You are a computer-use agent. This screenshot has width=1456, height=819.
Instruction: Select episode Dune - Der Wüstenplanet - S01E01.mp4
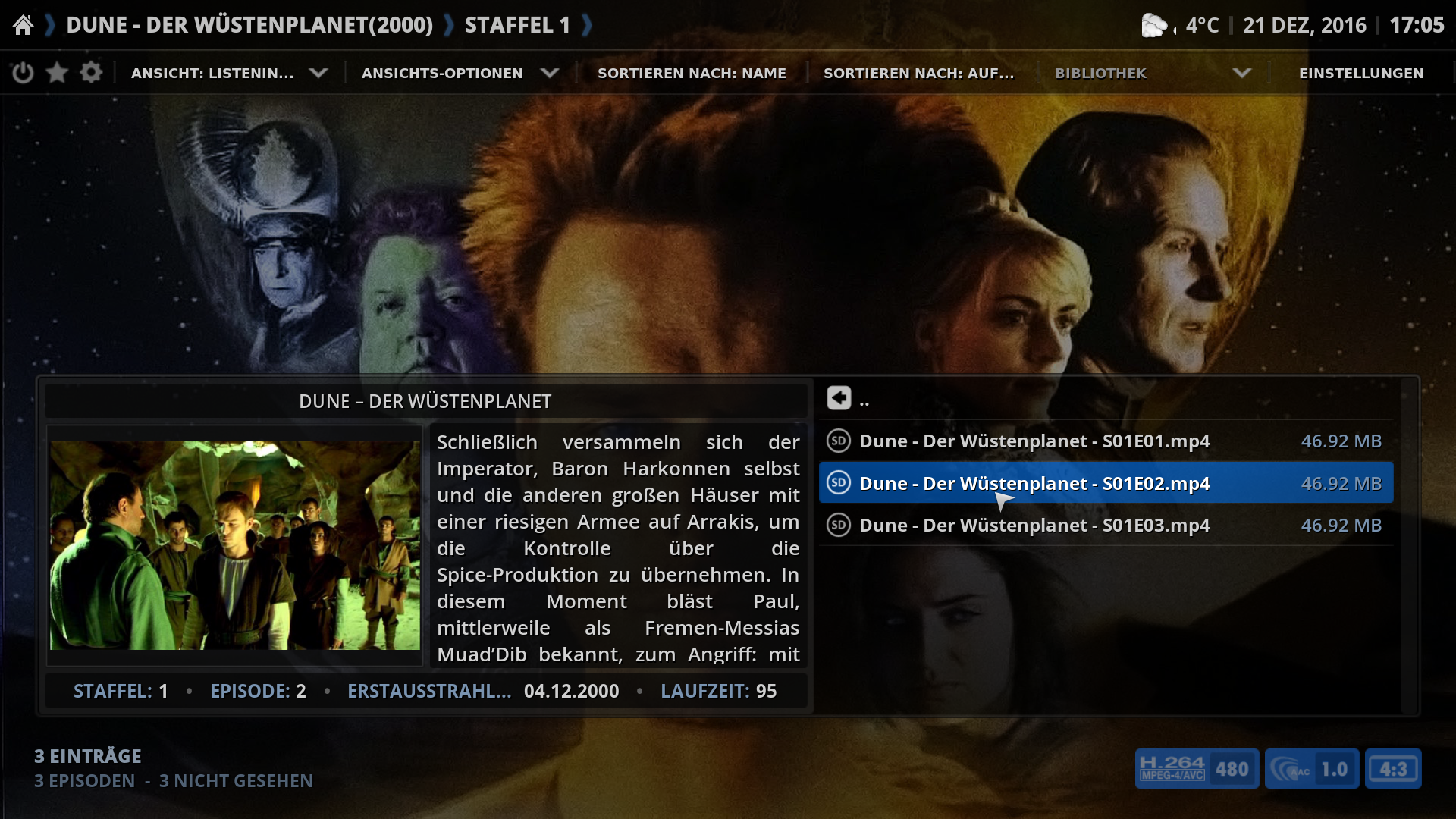(1106, 441)
